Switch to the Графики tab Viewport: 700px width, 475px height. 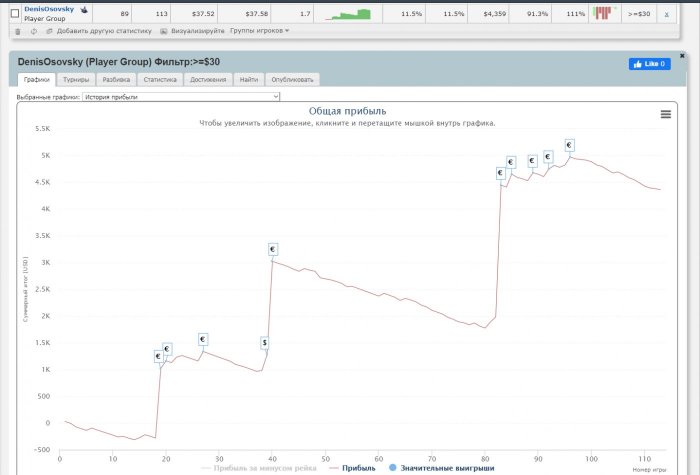(37, 79)
